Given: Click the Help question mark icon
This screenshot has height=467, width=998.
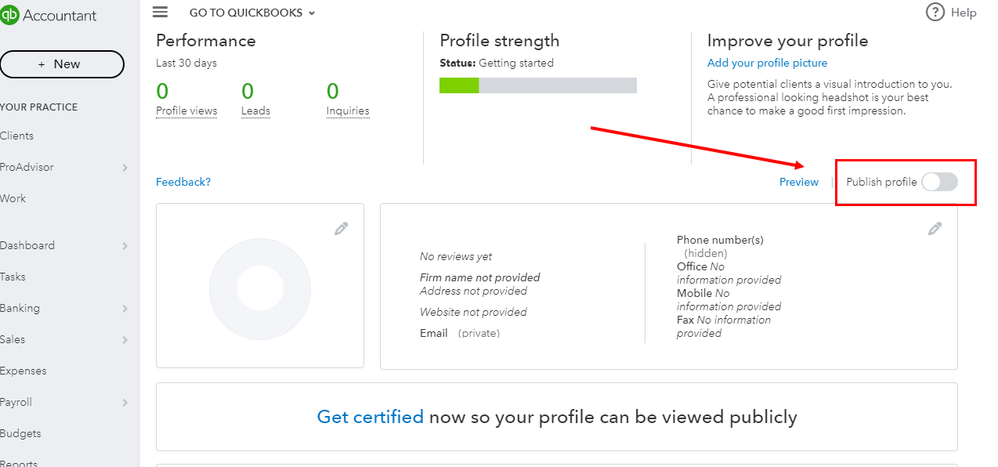Looking at the screenshot, I should click(x=934, y=12).
